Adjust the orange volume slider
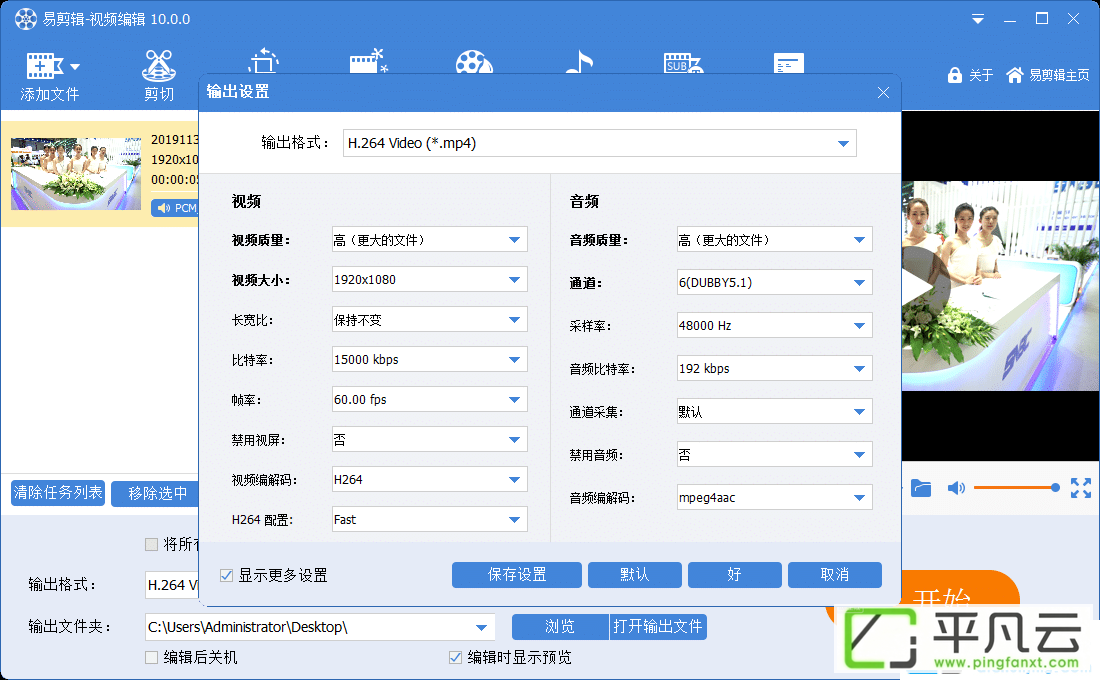 tap(1017, 487)
